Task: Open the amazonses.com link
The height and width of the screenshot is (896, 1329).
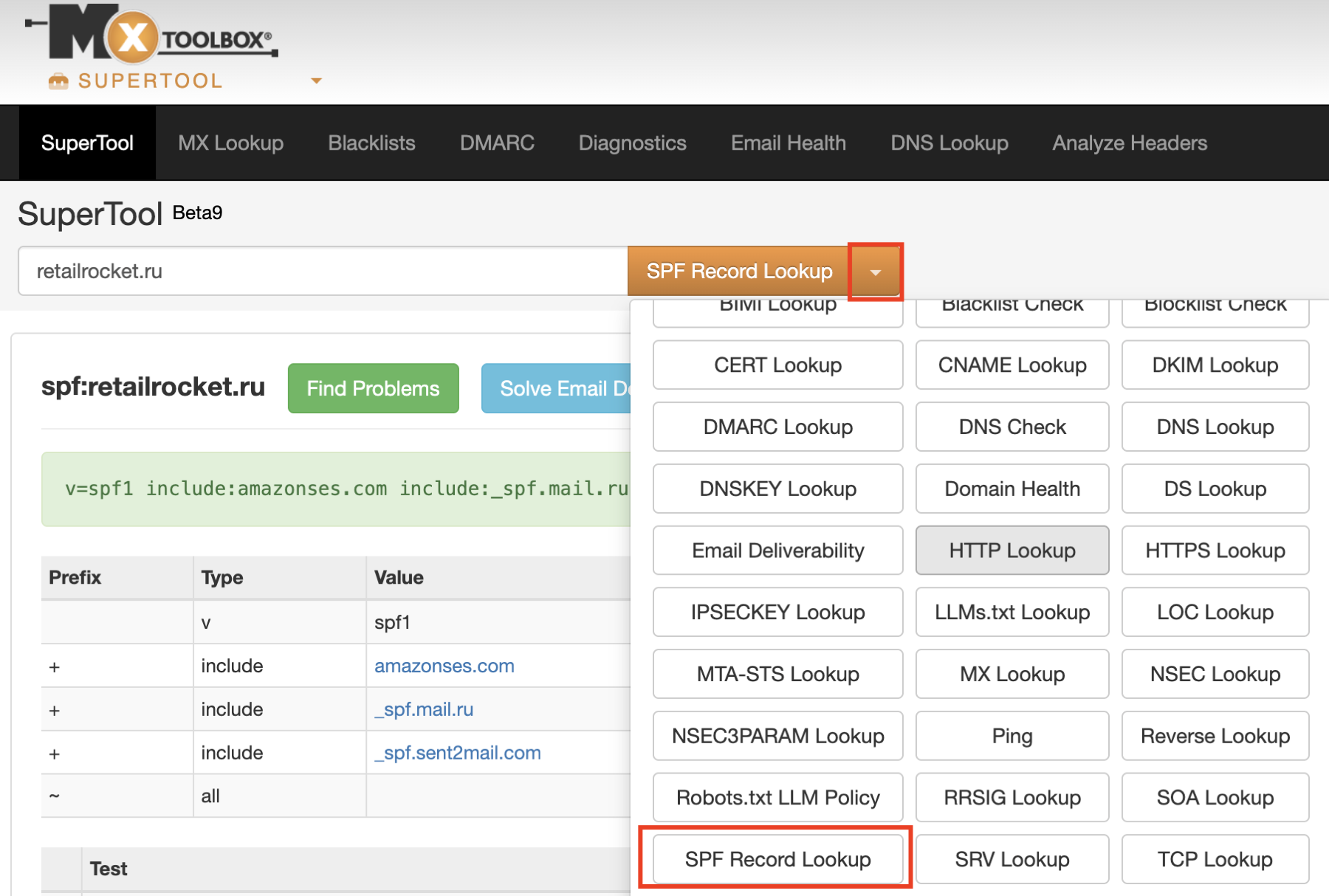Action: [444, 666]
